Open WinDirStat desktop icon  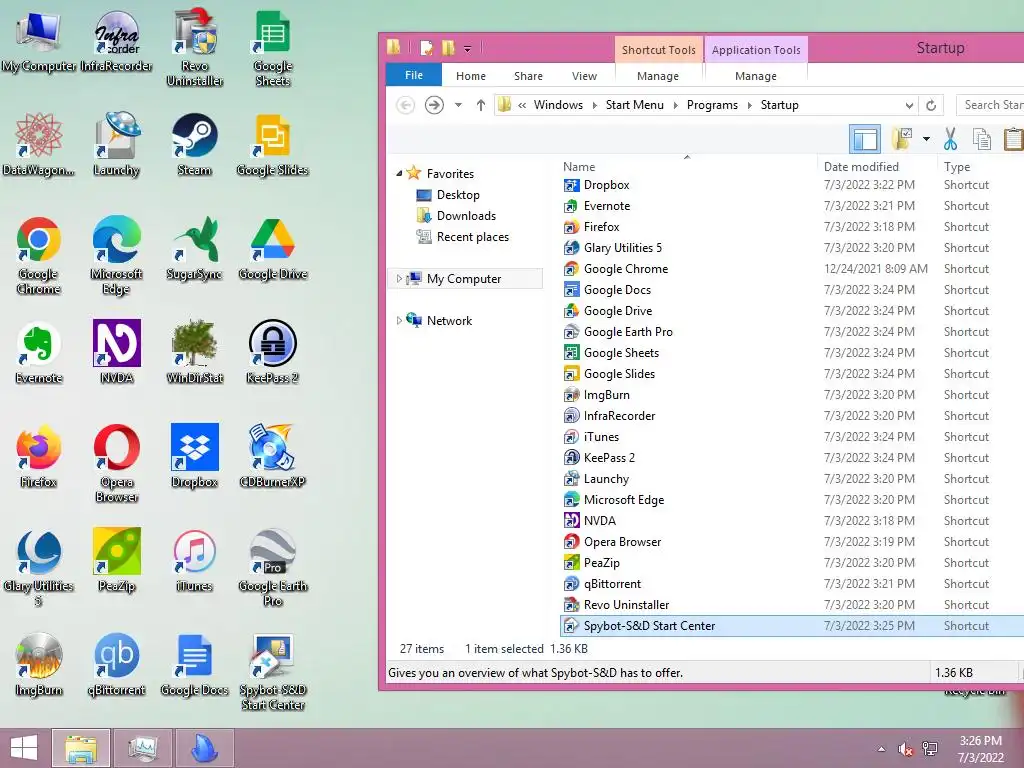coord(195,353)
